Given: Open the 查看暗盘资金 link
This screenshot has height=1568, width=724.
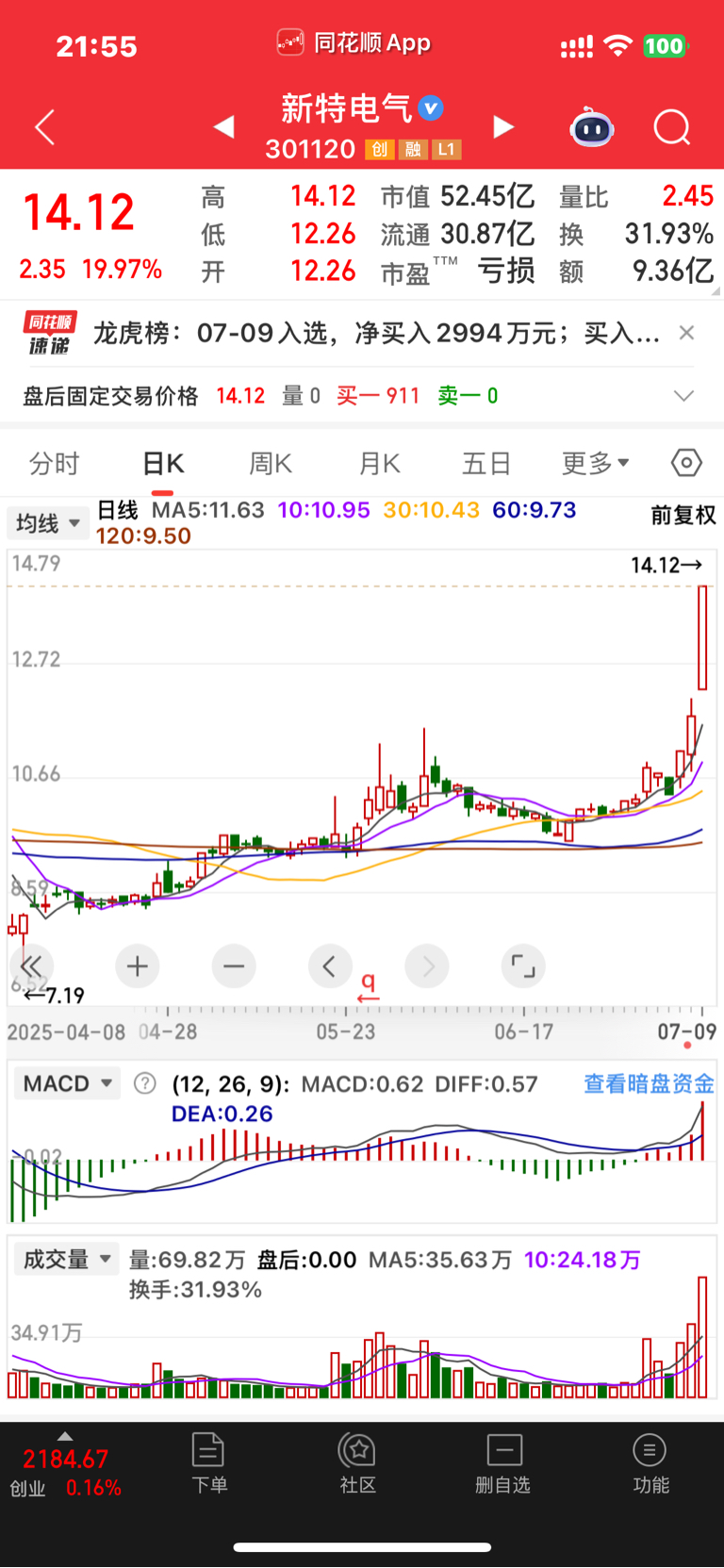Looking at the screenshot, I should pyautogui.click(x=649, y=1083).
